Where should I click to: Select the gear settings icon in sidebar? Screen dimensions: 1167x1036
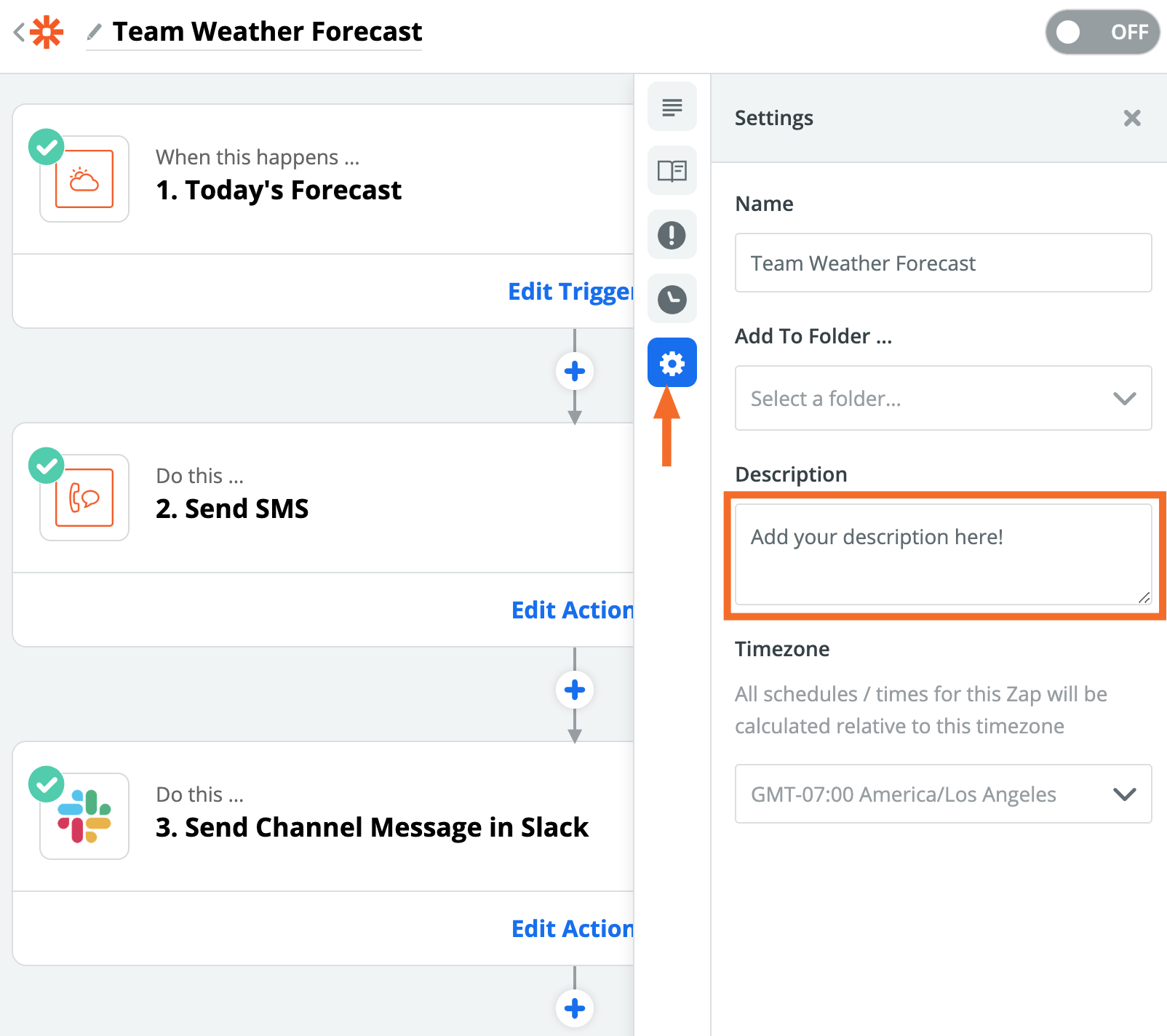coord(672,362)
